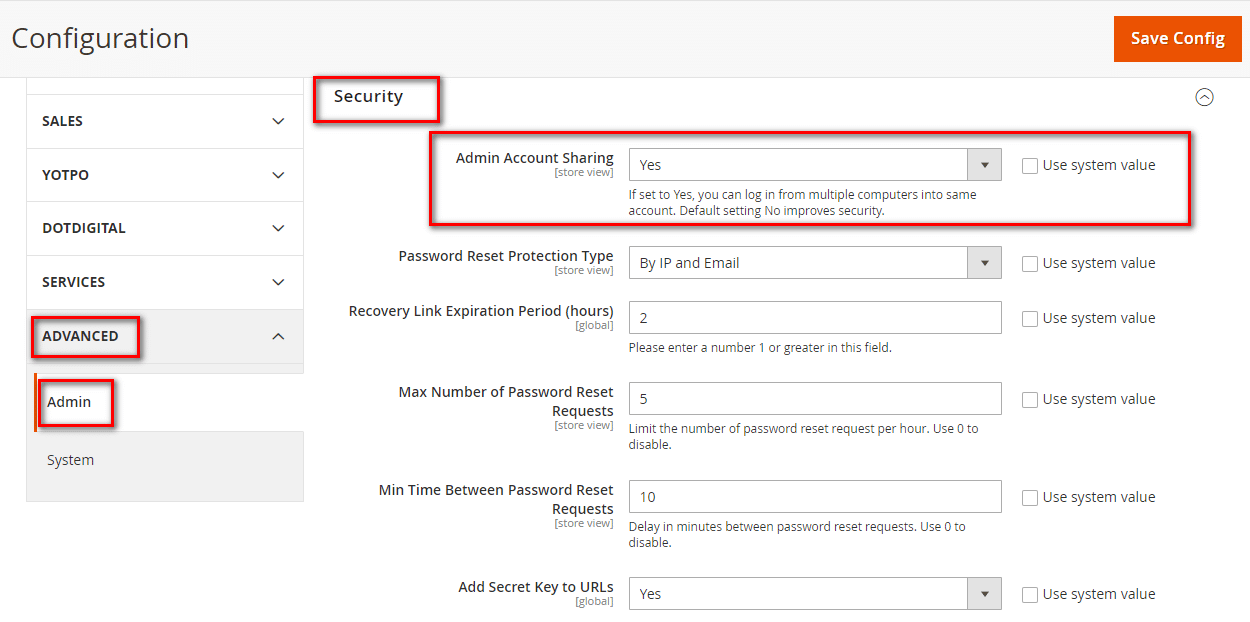Viewport: 1250px width, 622px height.
Task: Open the Admin Account Sharing dropdown
Action: tap(984, 164)
